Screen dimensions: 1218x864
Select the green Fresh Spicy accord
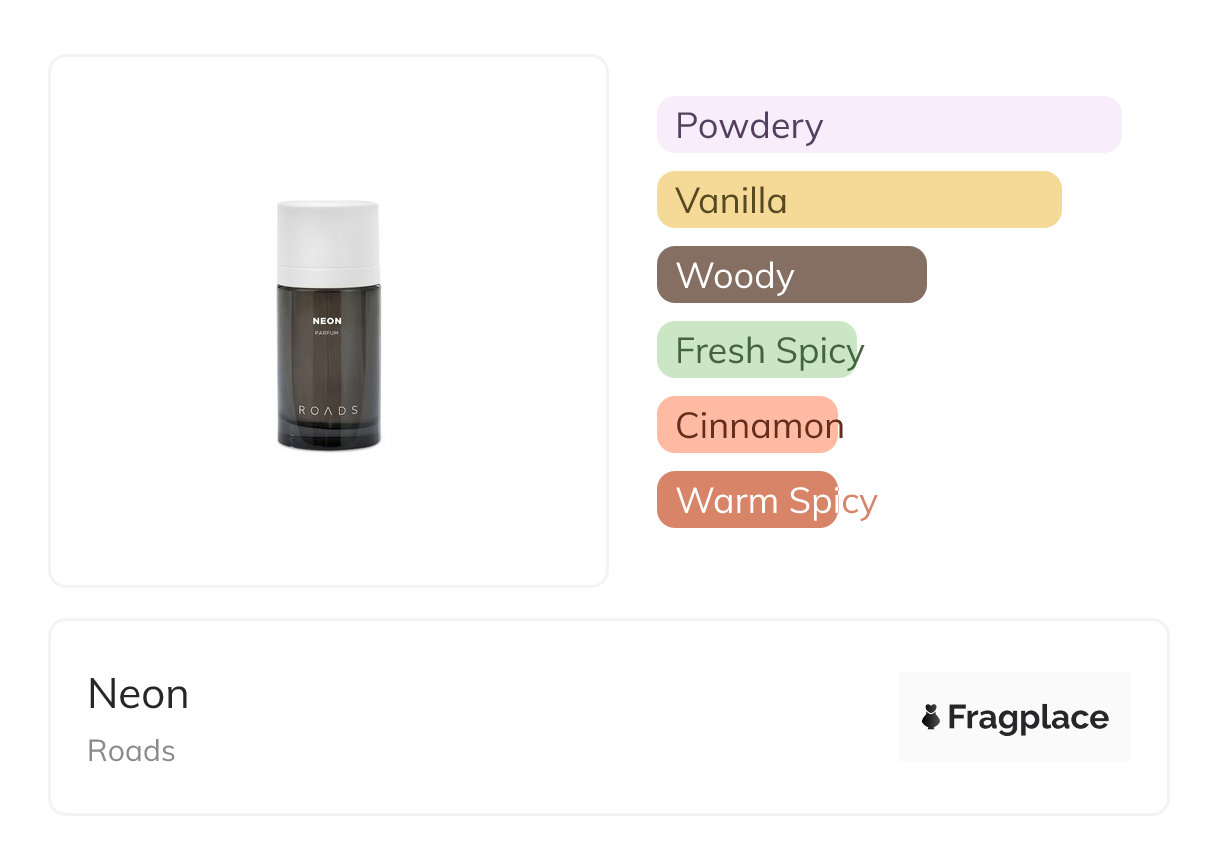(x=757, y=350)
